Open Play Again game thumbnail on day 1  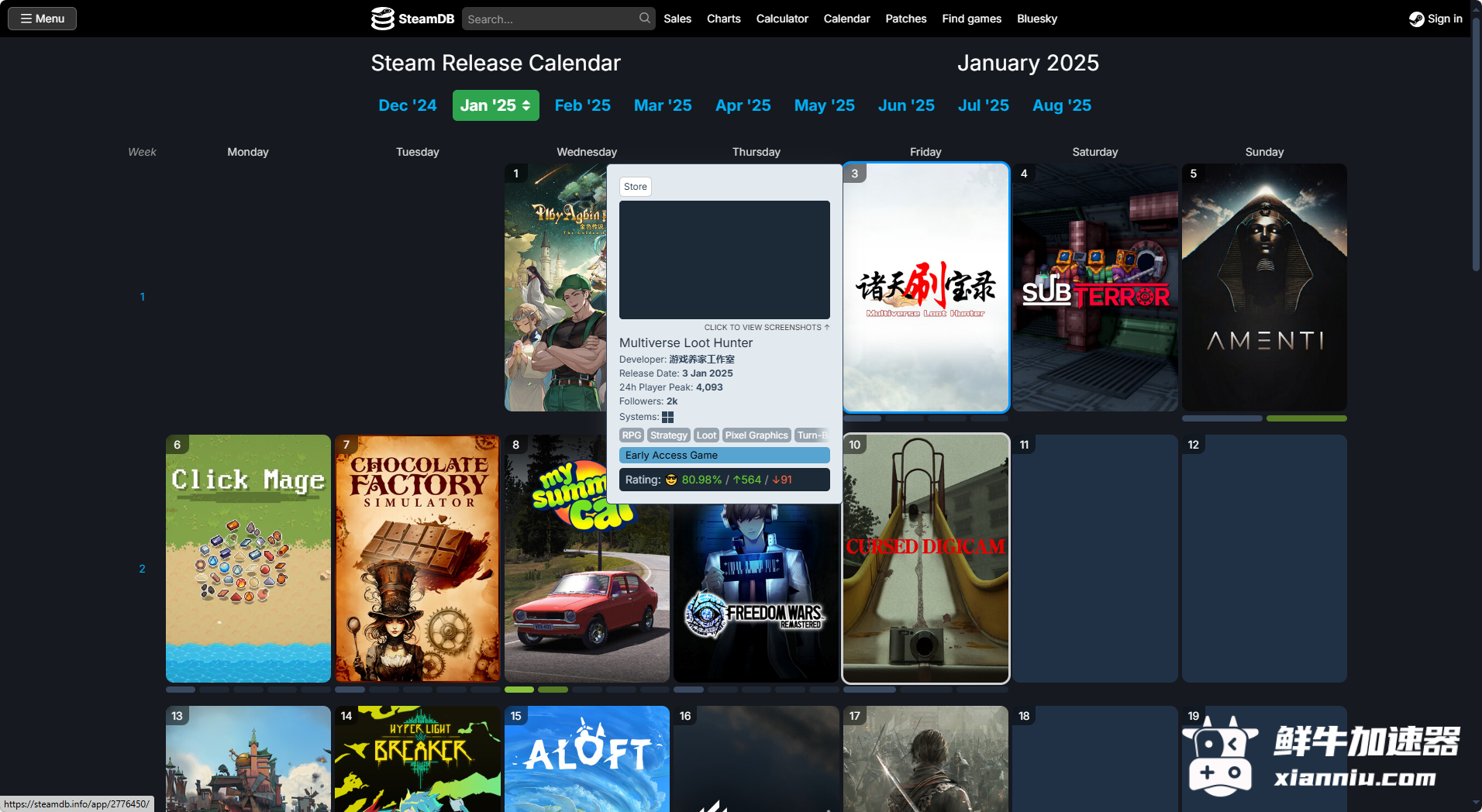pos(555,287)
